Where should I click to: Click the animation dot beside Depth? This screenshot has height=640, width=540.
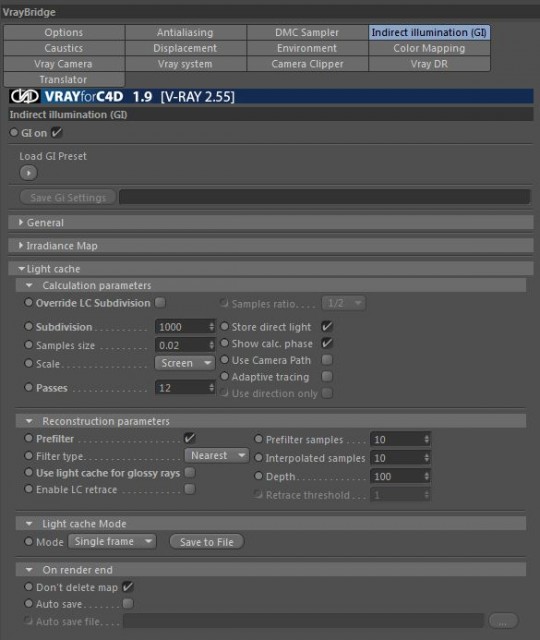coord(258,476)
